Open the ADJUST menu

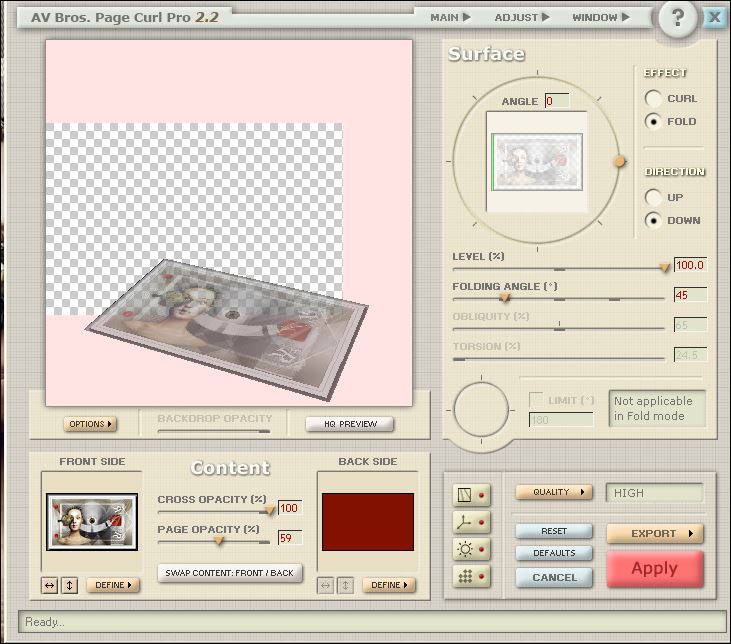click(522, 17)
